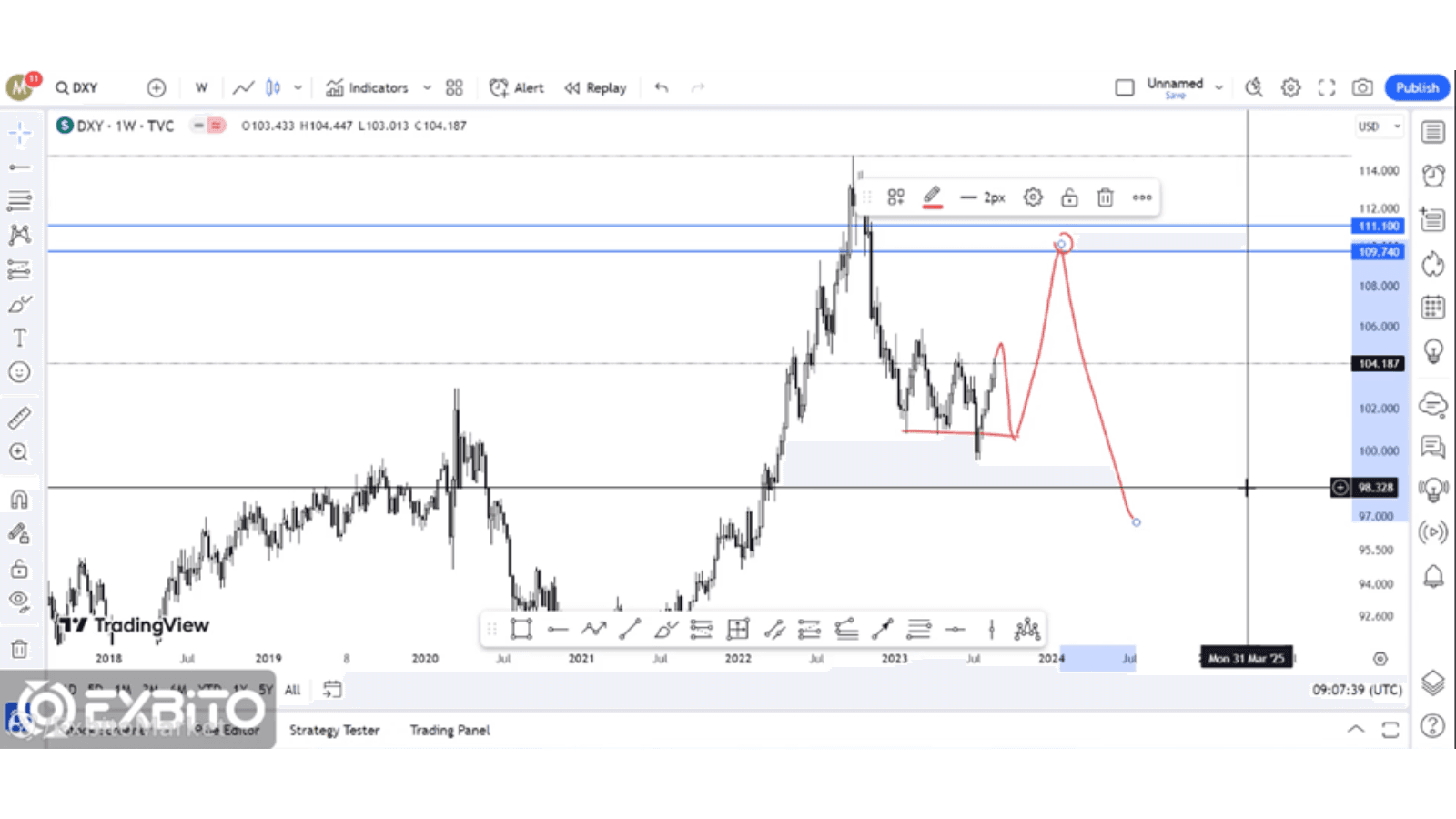Open the Indicators dialog
Image resolution: width=1456 pixels, height=819 pixels.
coord(367,87)
